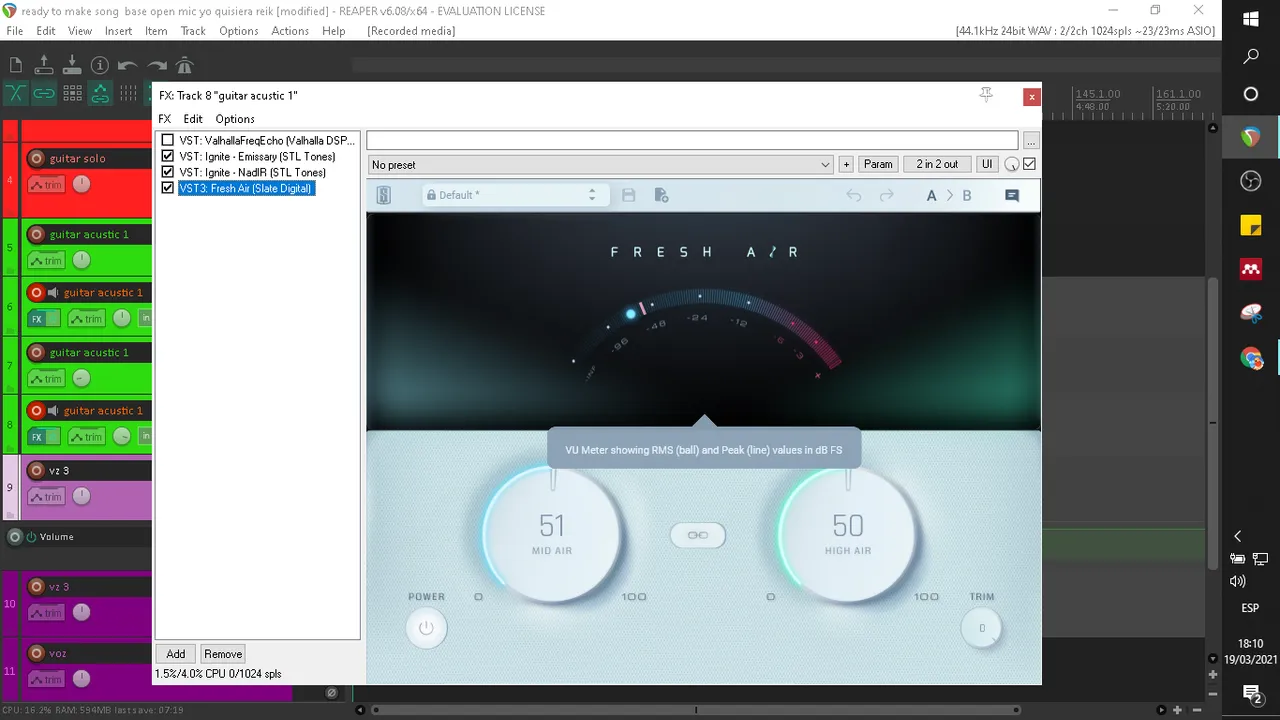Click the Fresh Air plugin redo arrow

[886, 195]
